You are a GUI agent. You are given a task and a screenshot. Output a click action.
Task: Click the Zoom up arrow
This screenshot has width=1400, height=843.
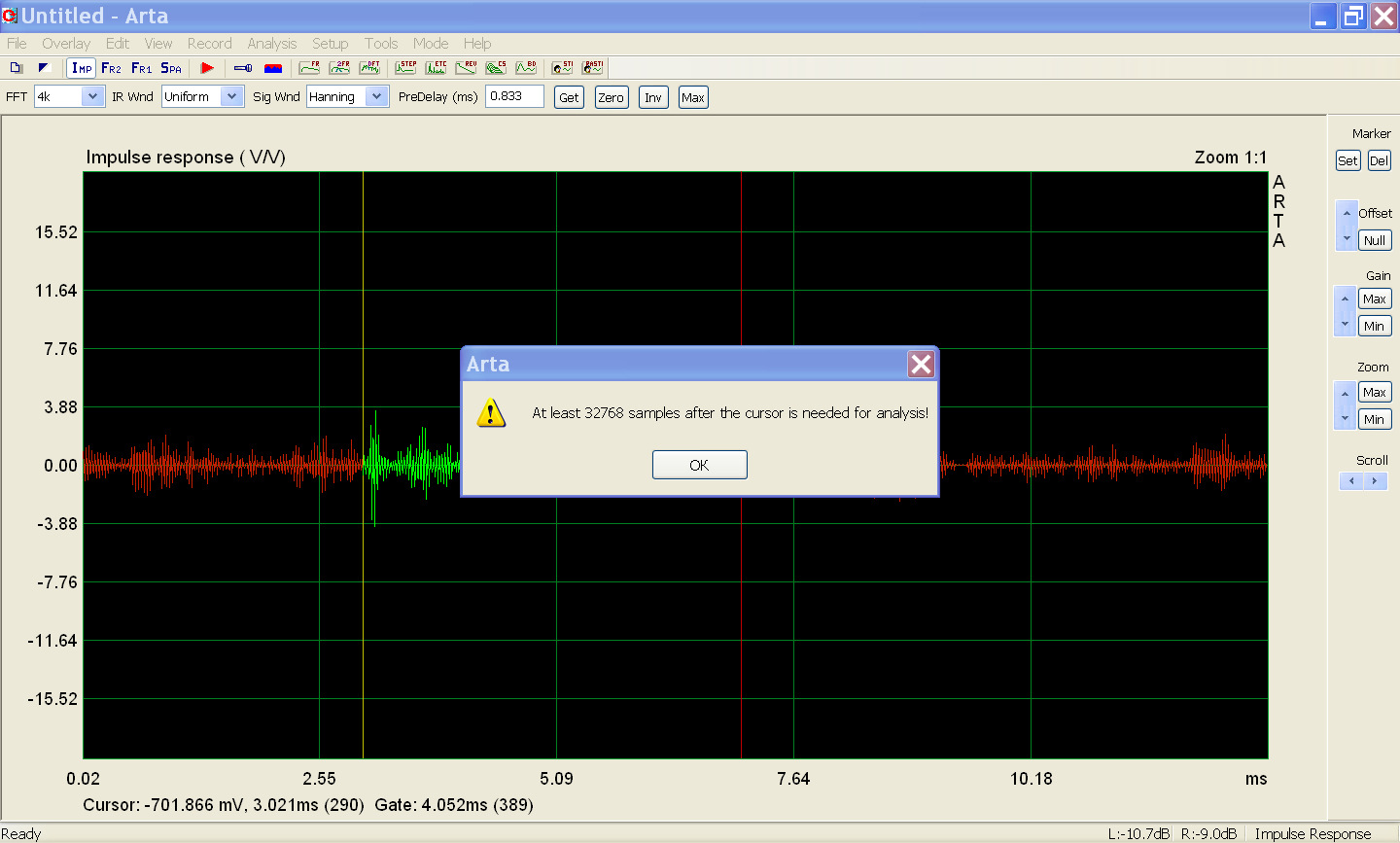(x=1346, y=393)
